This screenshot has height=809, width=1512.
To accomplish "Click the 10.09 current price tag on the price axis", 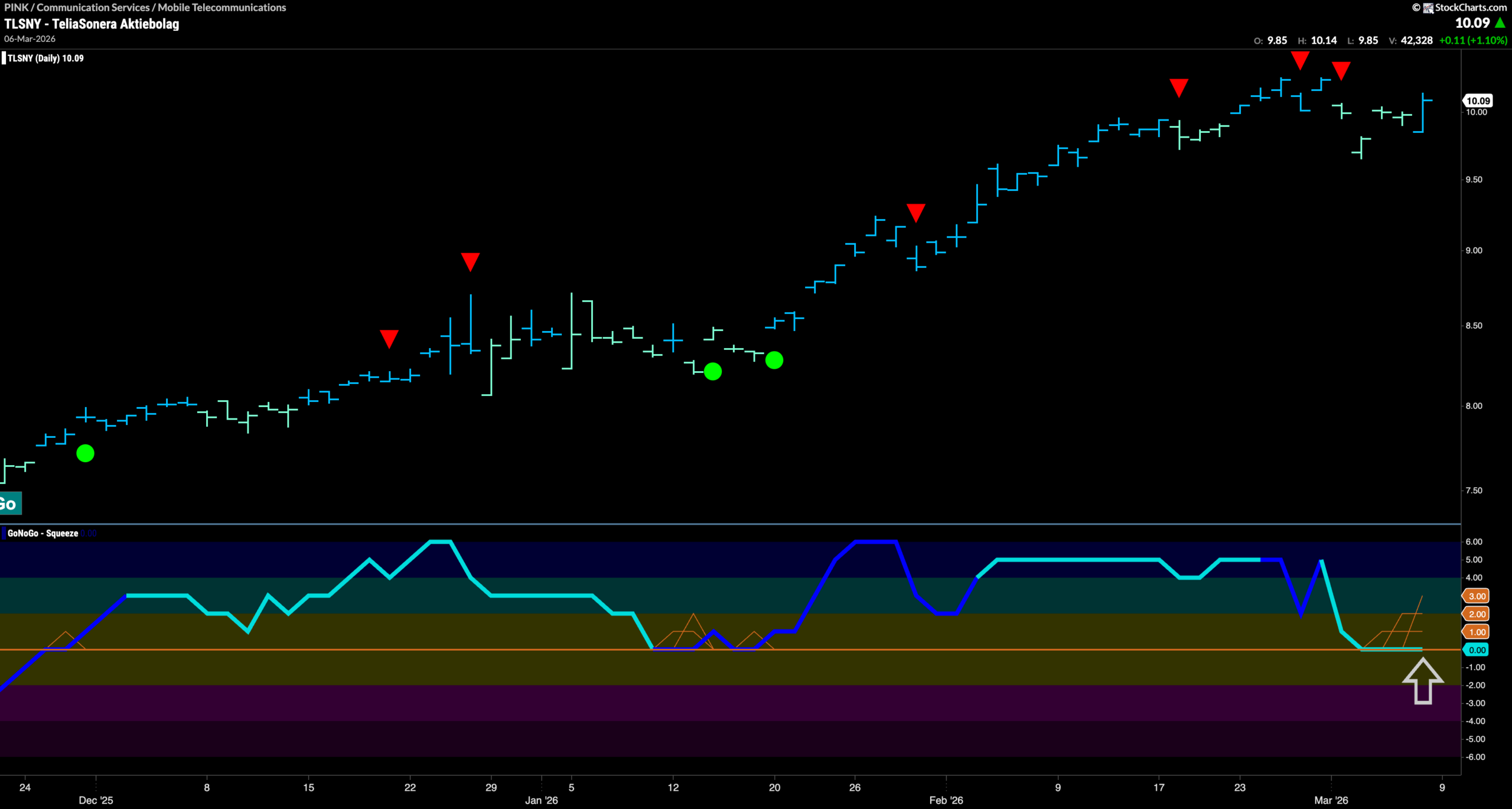I will (x=1477, y=100).
